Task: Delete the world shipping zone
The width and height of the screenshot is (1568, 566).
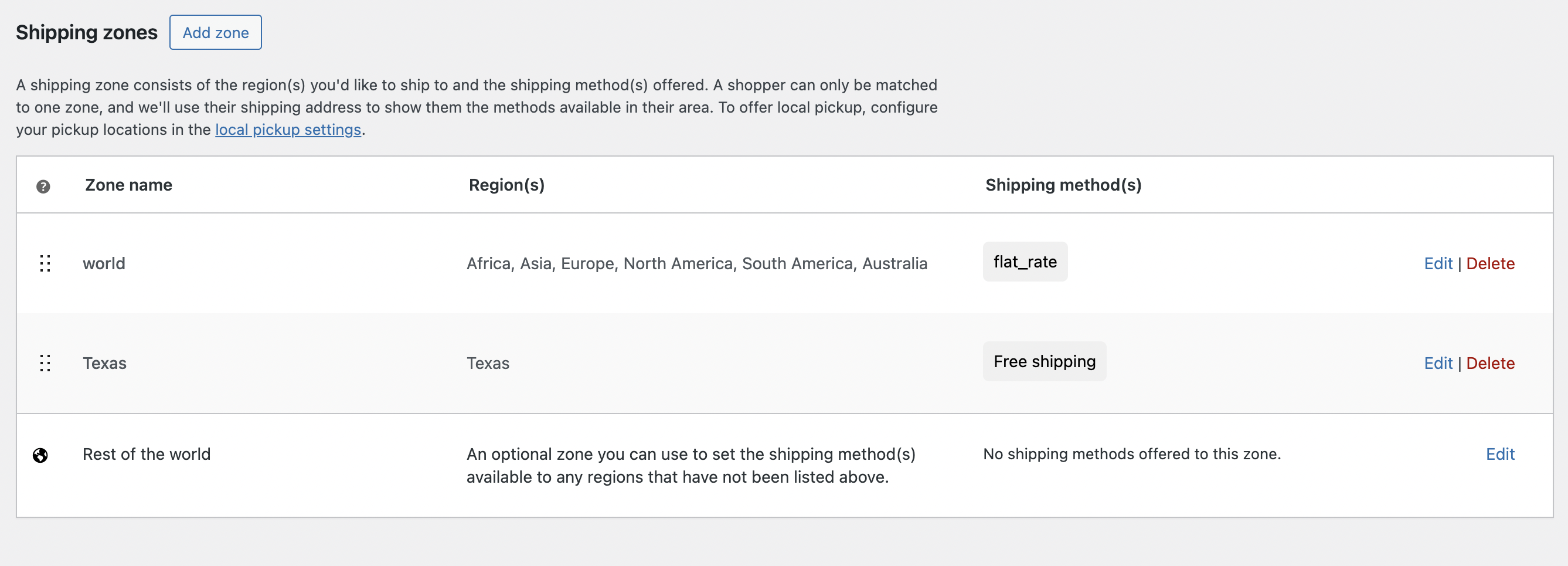Action: coord(1490,263)
